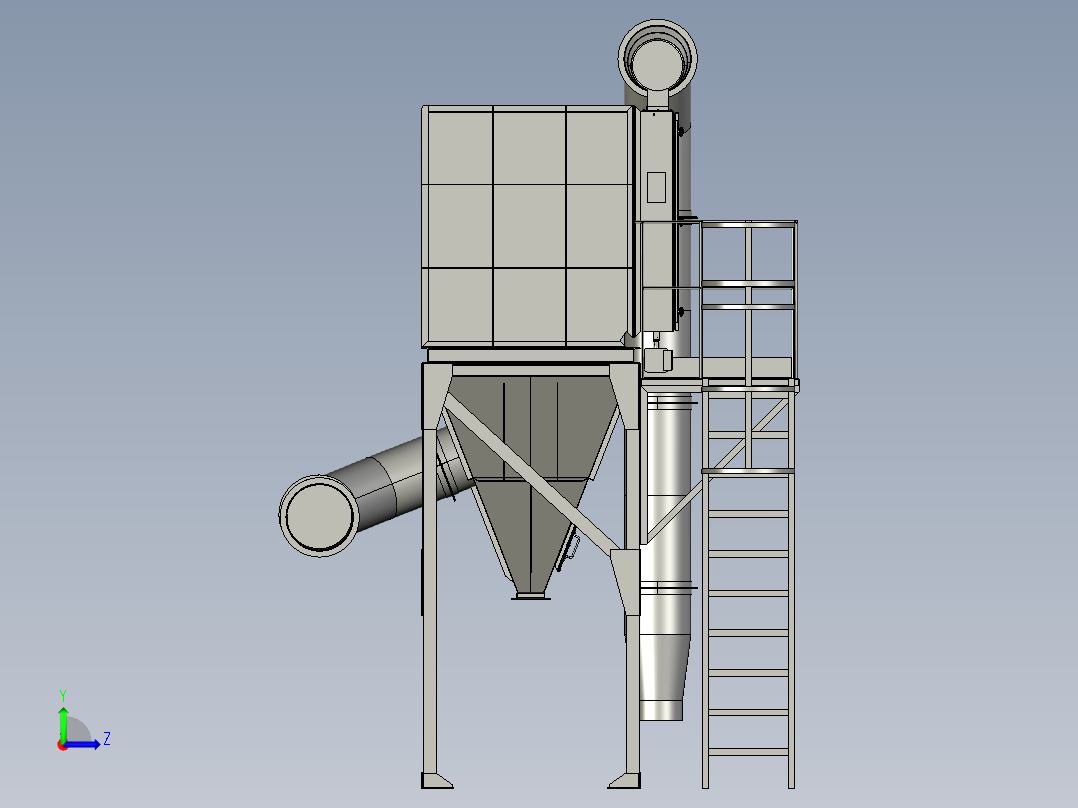The height and width of the screenshot is (808, 1078).
Task: Click the green Y axis of the triad
Action: (x=63, y=723)
